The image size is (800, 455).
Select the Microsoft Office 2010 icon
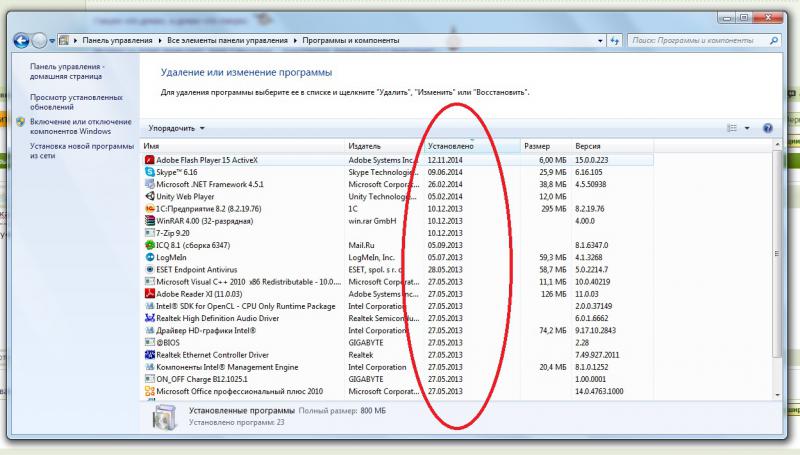pyautogui.click(x=149, y=392)
